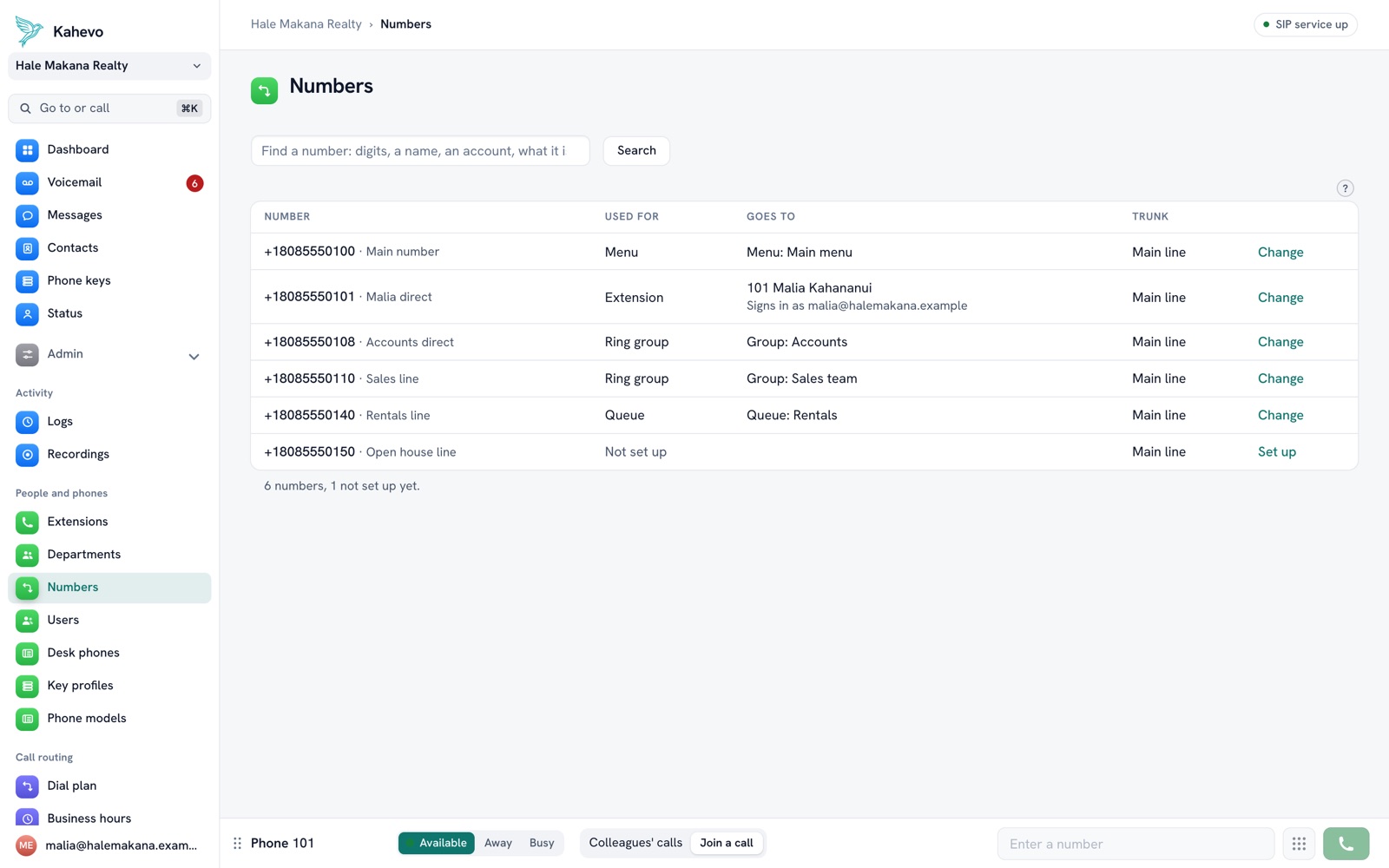The height and width of the screenshot is (868, 1389).
Task: Click Change for Accounts direct row
Action: [x=1280, y=342]
